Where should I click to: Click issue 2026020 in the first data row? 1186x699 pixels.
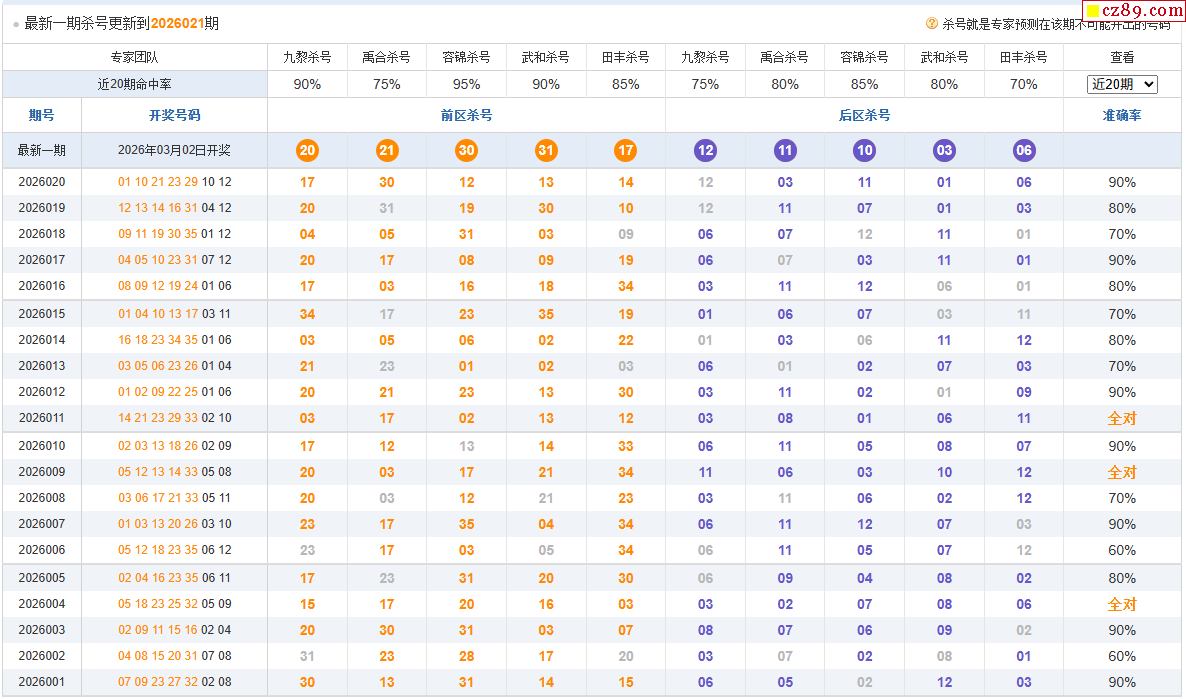pos(42,182)
